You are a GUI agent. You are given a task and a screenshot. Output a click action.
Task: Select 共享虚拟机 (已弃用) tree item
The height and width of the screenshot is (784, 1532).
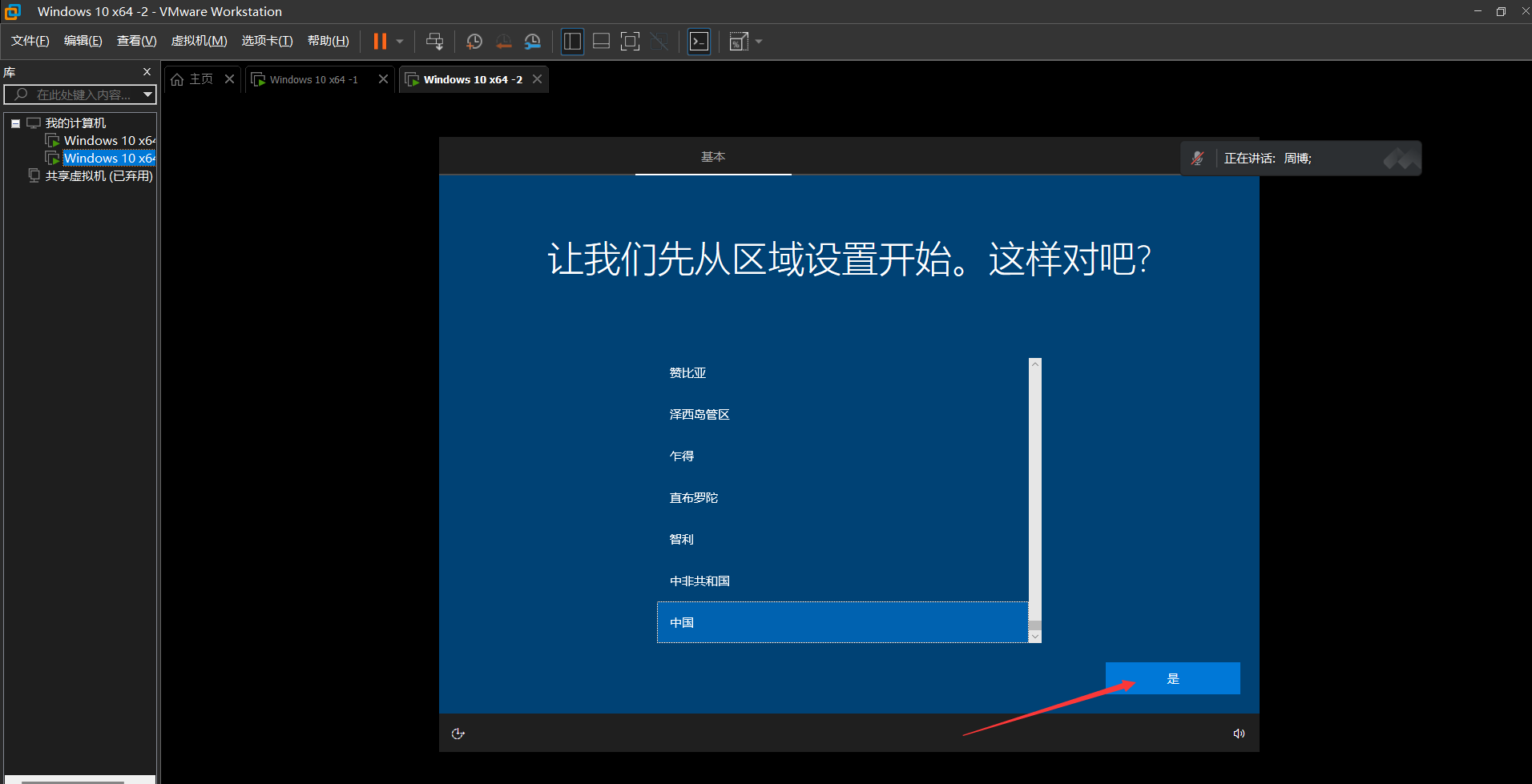(99, 176)
